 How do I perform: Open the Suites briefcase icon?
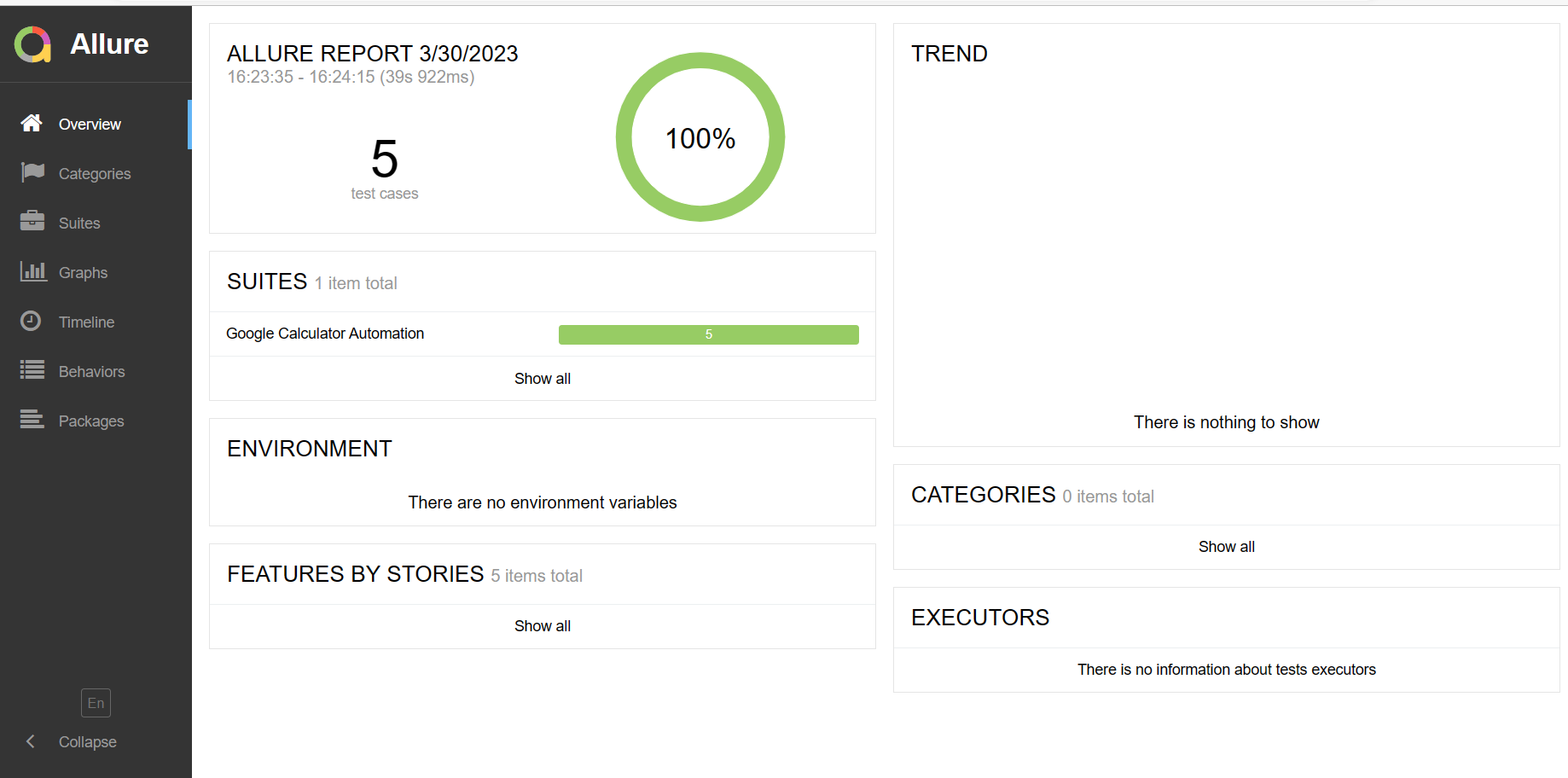32,221
